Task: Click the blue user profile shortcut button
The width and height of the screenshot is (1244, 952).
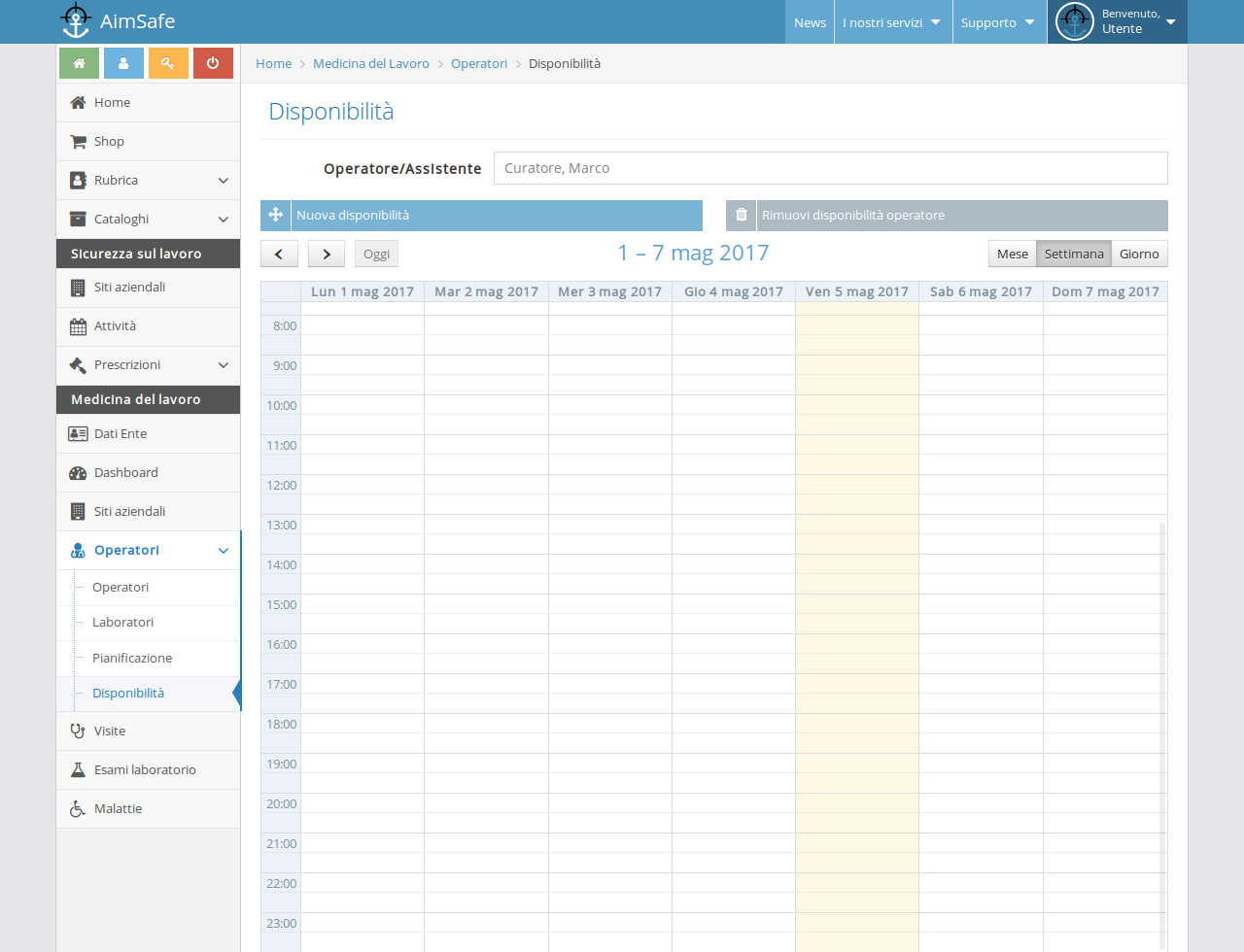Action: [x=123, y=63]
